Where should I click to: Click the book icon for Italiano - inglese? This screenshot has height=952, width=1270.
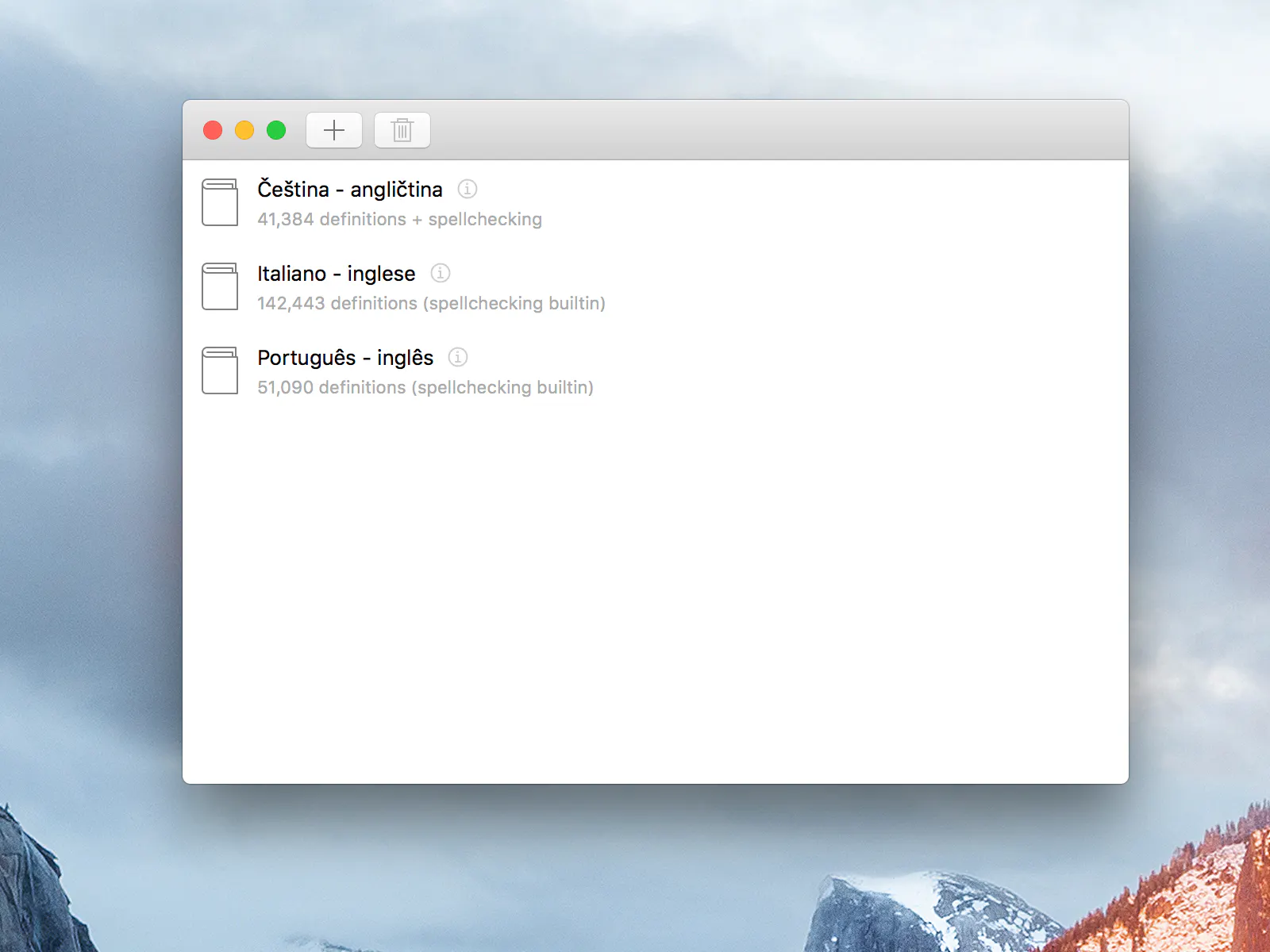pos(220,286)
